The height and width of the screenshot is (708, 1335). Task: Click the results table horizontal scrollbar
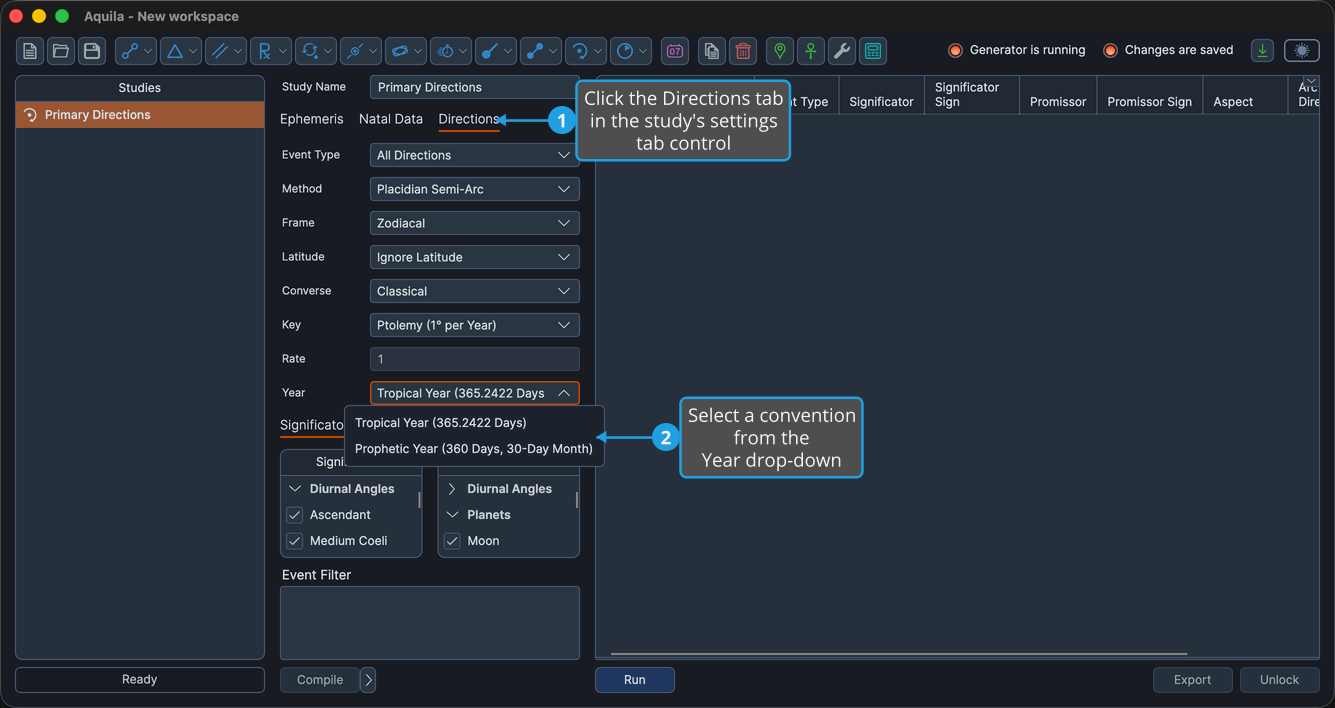(898, 654)
